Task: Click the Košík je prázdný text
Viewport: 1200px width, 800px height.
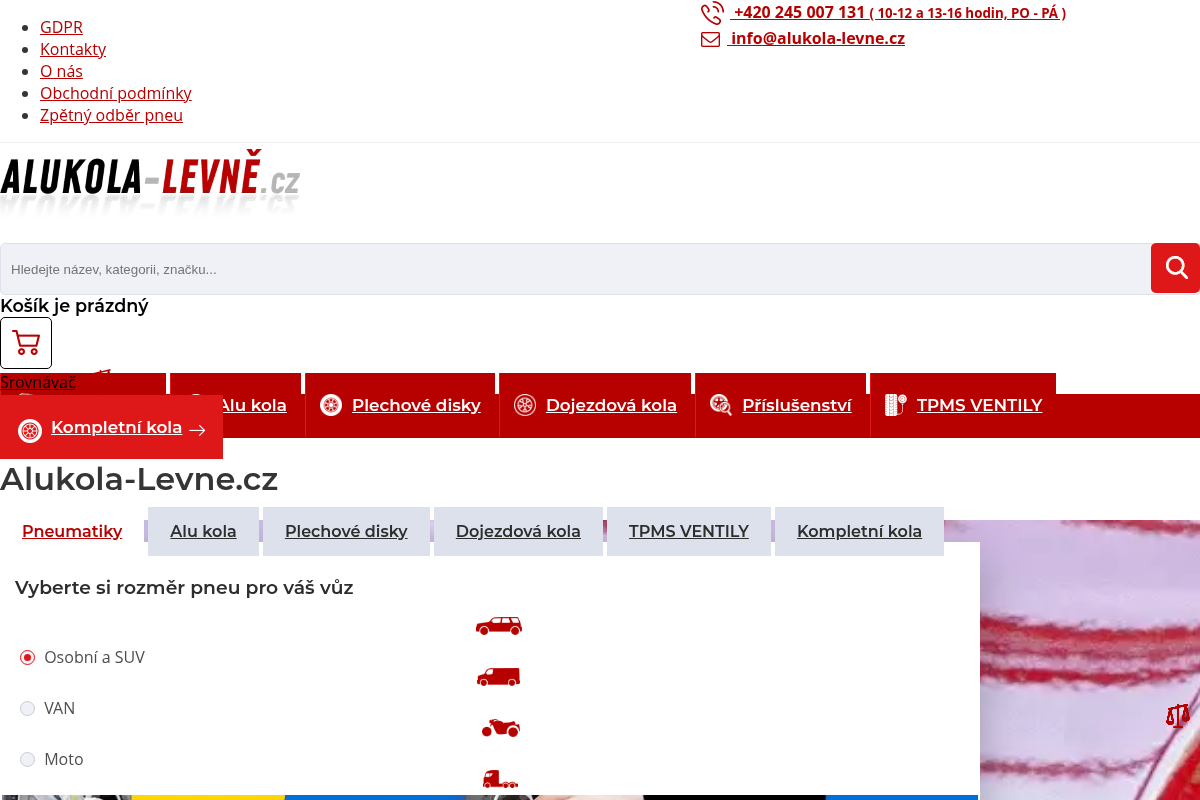Action: tap(74, 306)
